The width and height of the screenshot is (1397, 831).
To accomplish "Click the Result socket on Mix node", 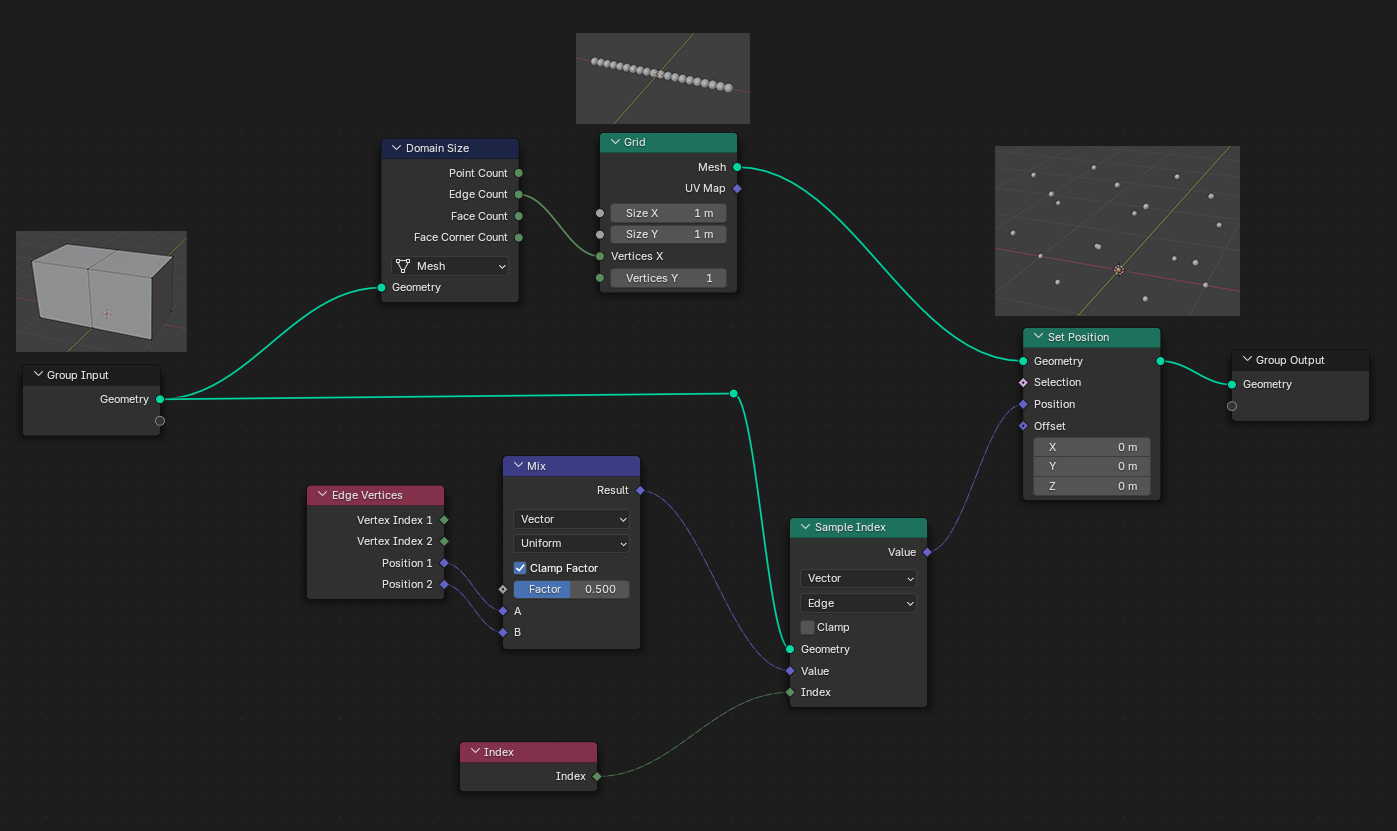I will (640, 490).
